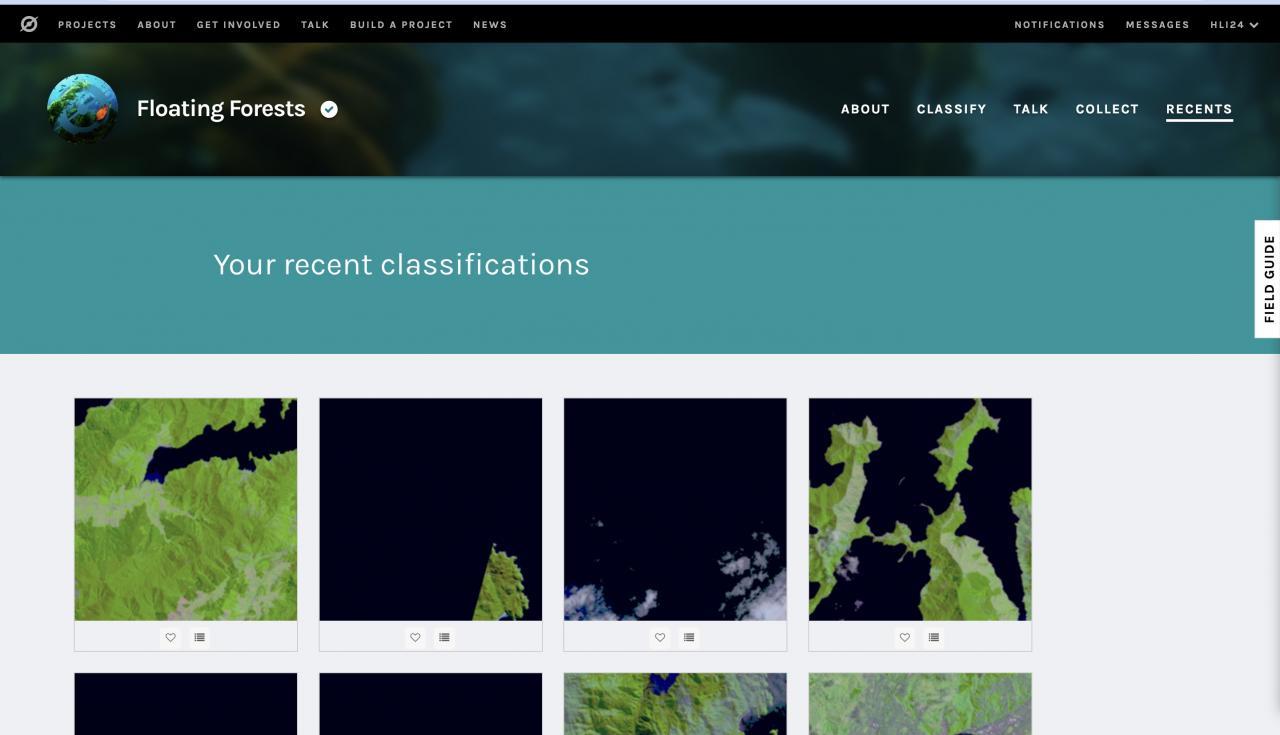Go to the top navigation About page

point(157,24)
